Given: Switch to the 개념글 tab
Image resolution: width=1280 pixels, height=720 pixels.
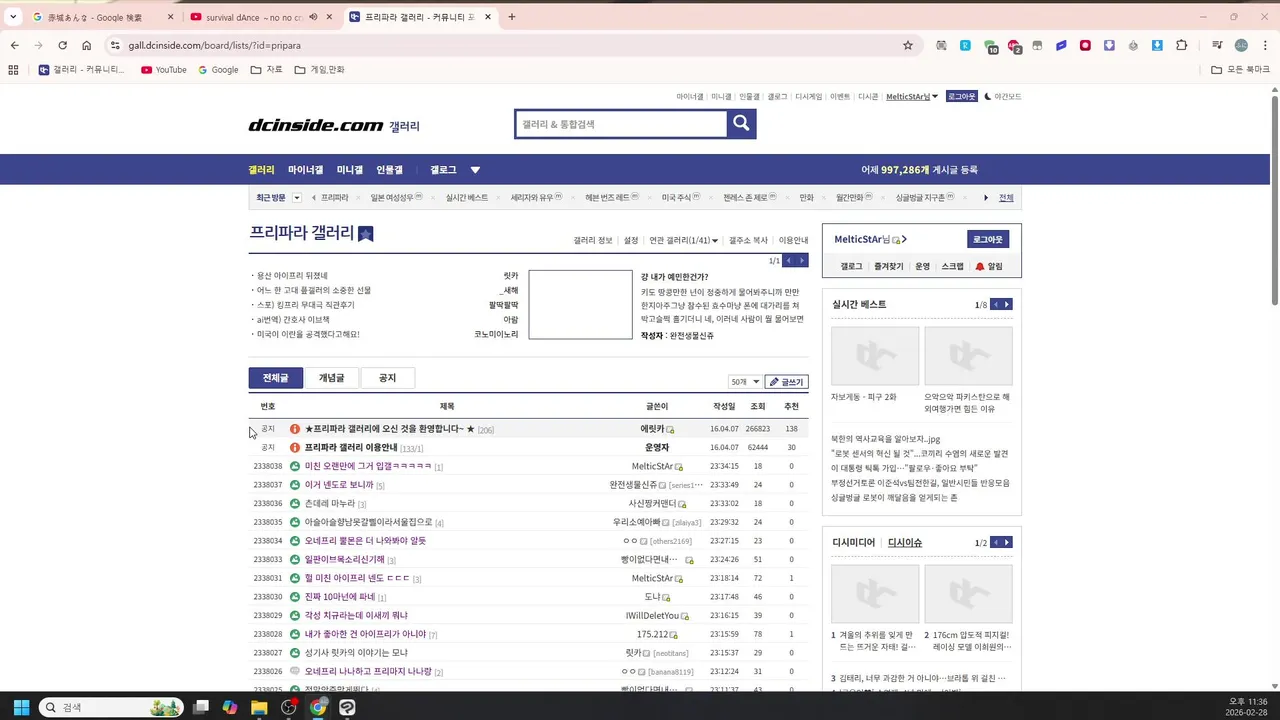Looking at the screenshot, I should 331,378.
